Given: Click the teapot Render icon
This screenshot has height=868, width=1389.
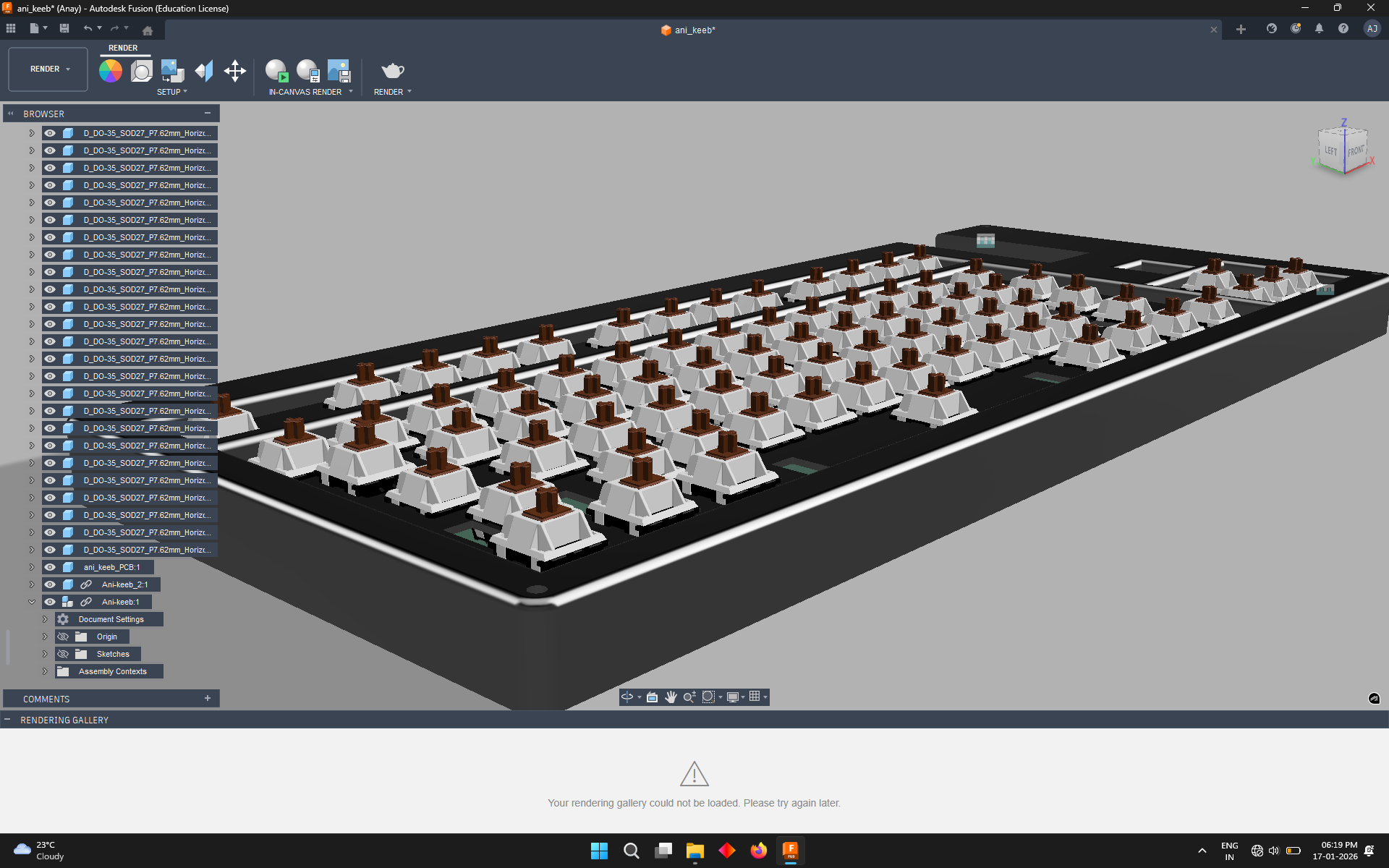Looking at the screenshot, I should coord(392,70).
